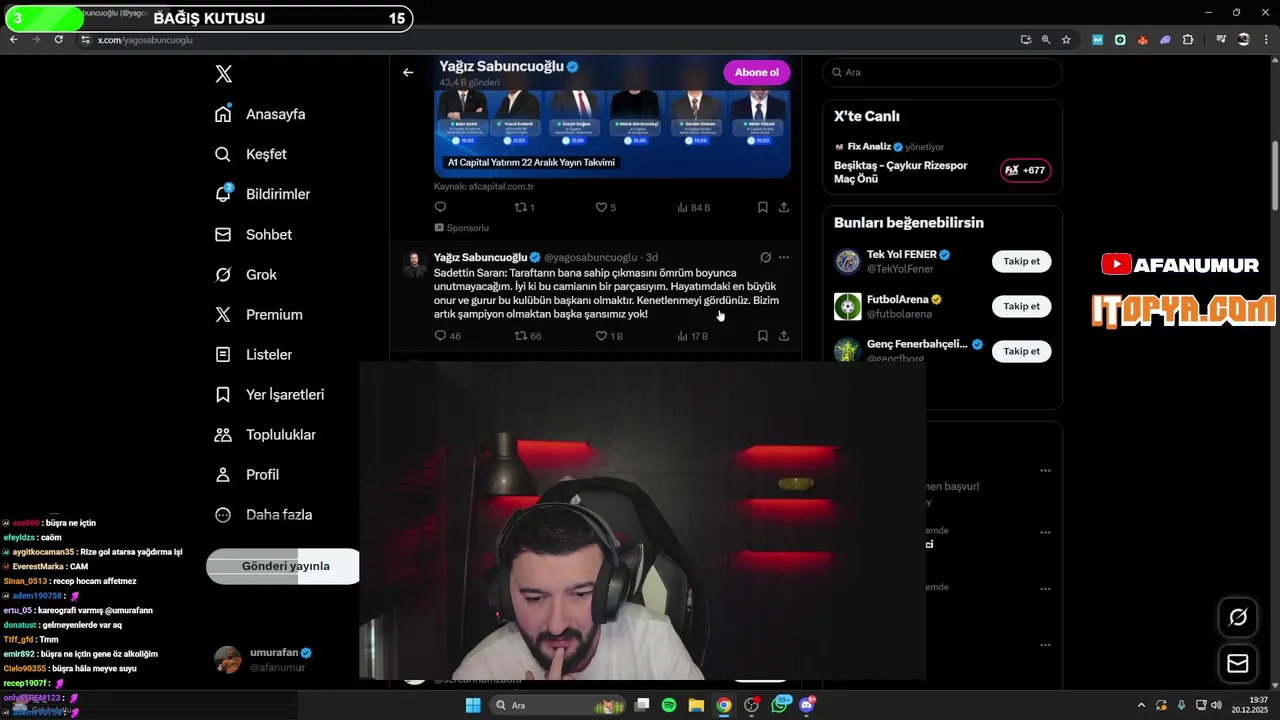
Task: Open Spotify from taskbar
Action: pos(669,705)
